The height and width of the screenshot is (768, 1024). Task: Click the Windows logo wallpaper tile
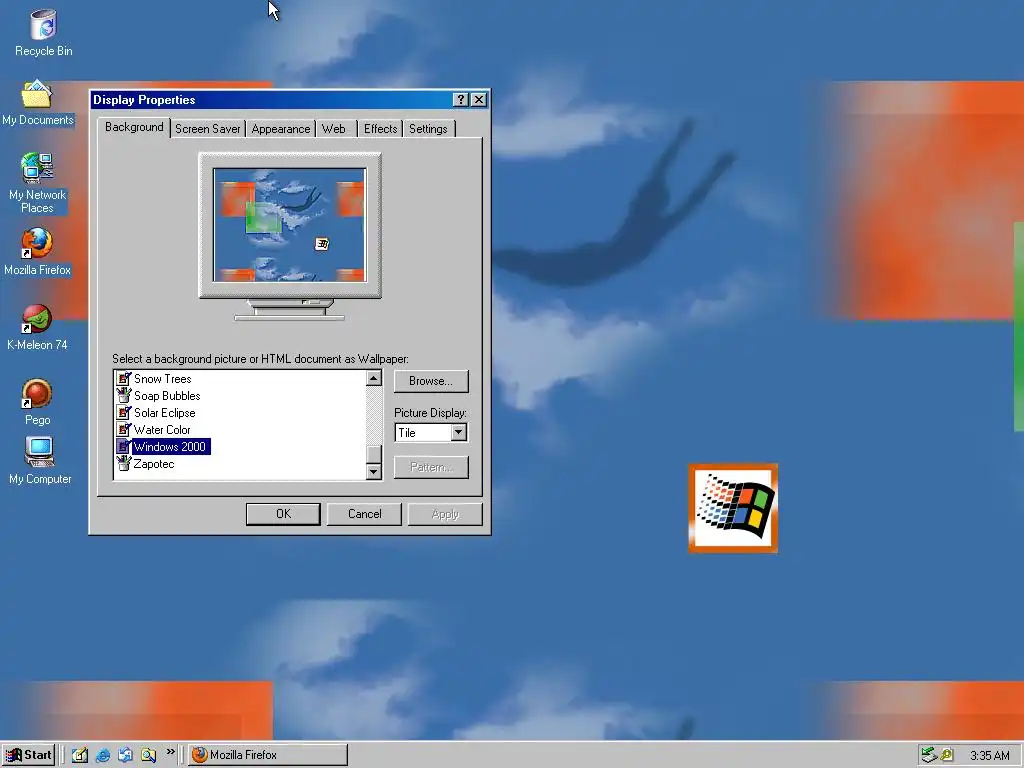pyautogui.click(x=733, y=508)
